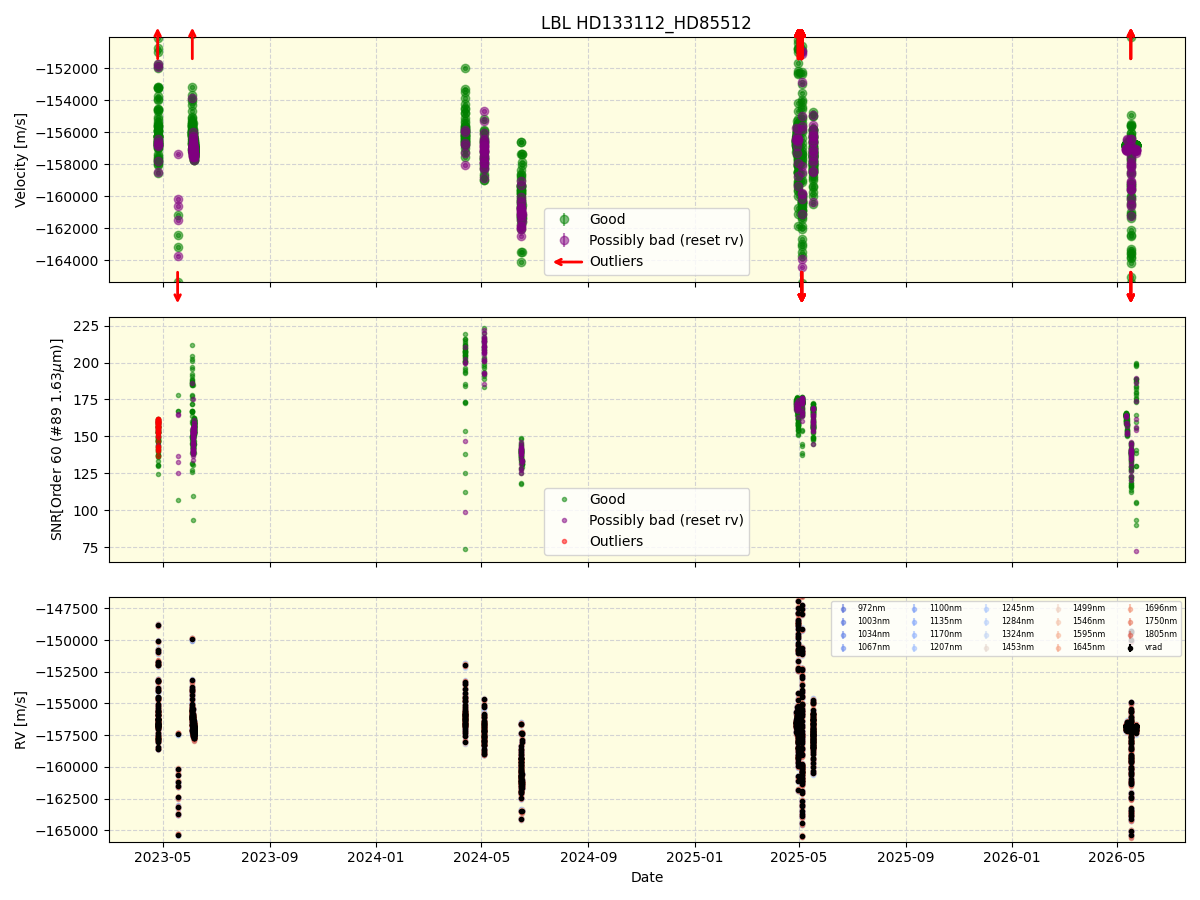Click the plot title LBL HD133112_HD85512

[x=646, y=23]
